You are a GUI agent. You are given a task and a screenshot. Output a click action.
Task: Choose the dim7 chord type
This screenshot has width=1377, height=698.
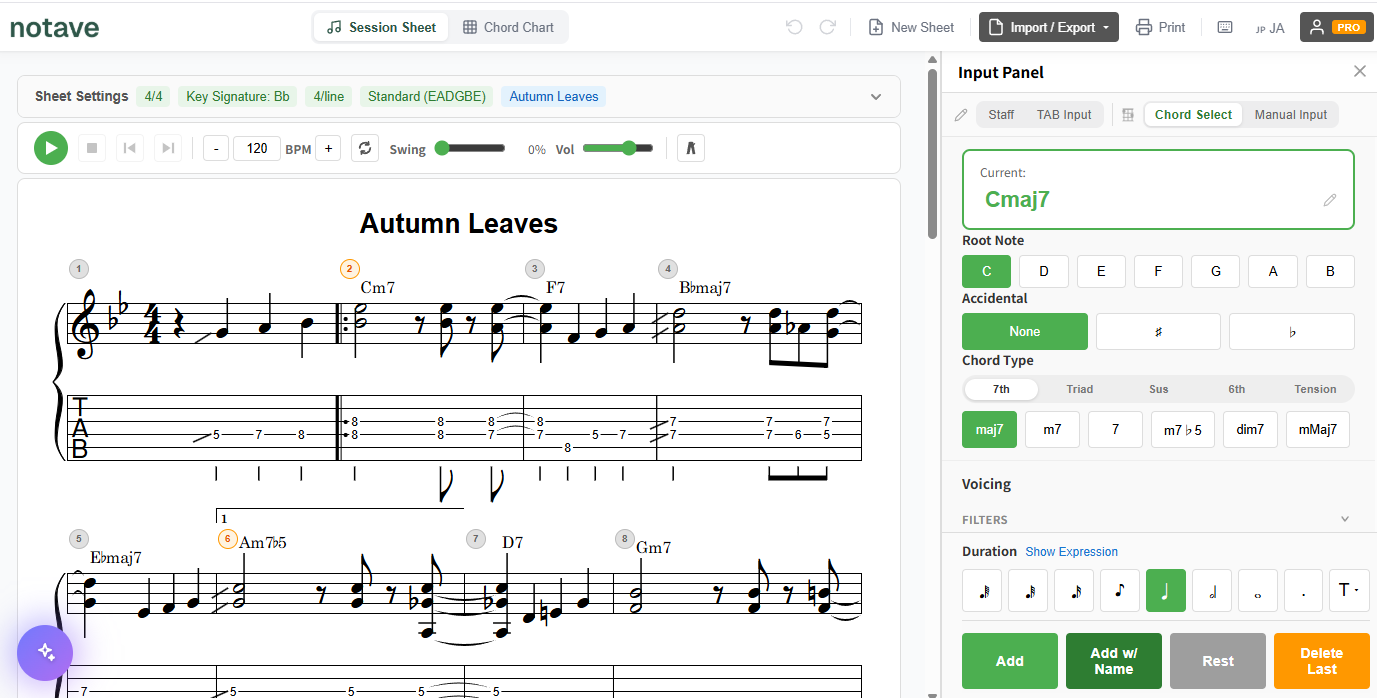1250,429
